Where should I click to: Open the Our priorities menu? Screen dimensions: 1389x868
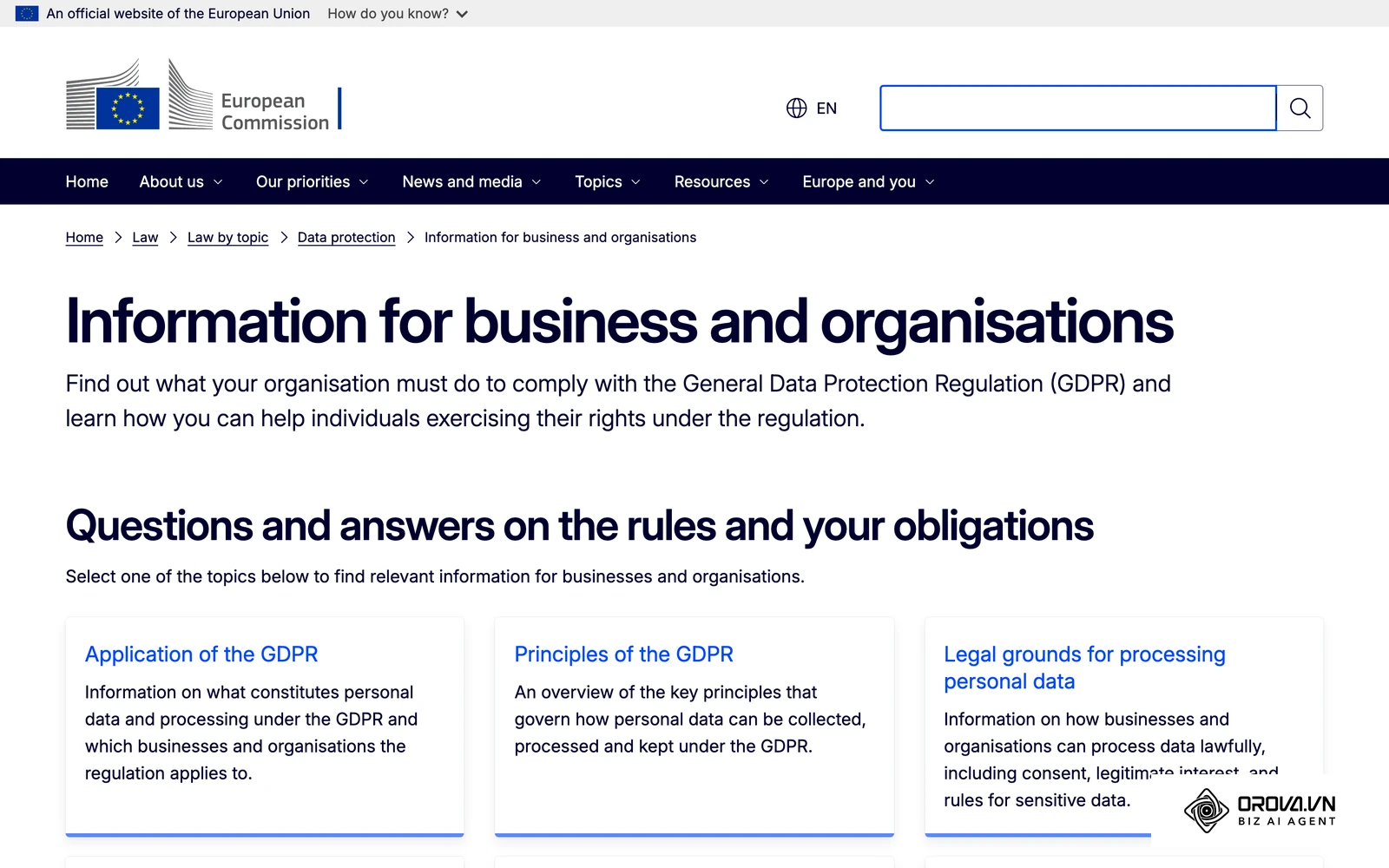(312, 181)
